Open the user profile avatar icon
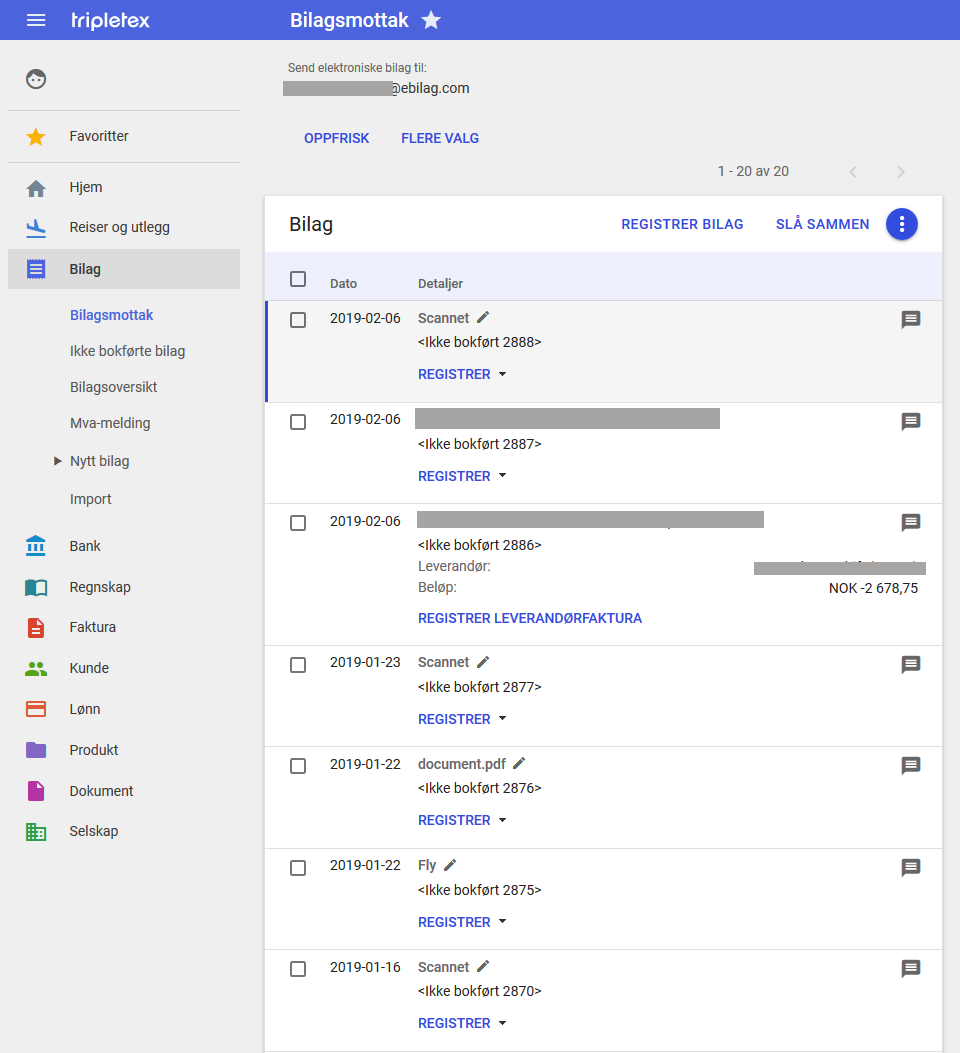This screenshot has width=960, height=1053. (36, 79)
